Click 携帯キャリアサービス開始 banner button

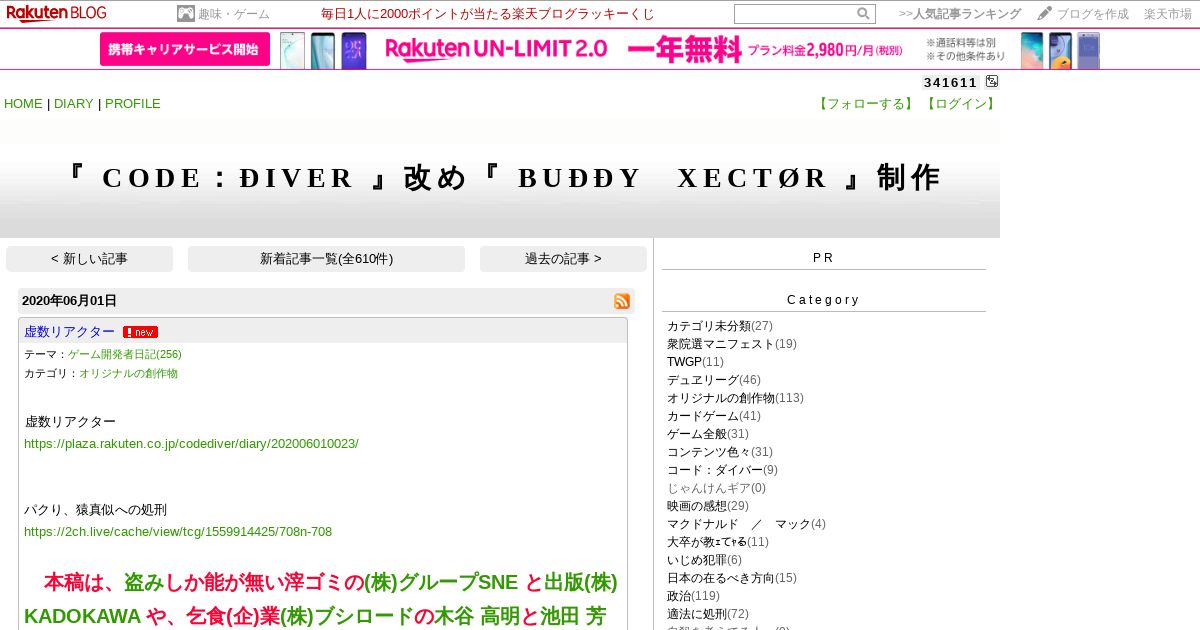(185, 49)
